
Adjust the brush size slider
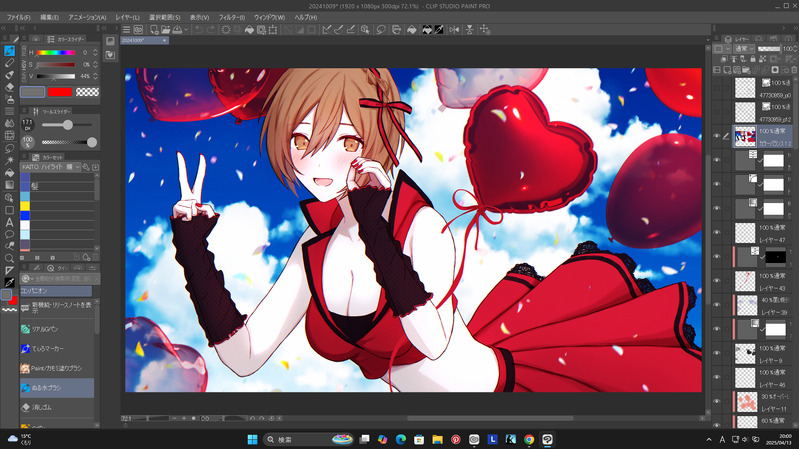coord(67,125)
